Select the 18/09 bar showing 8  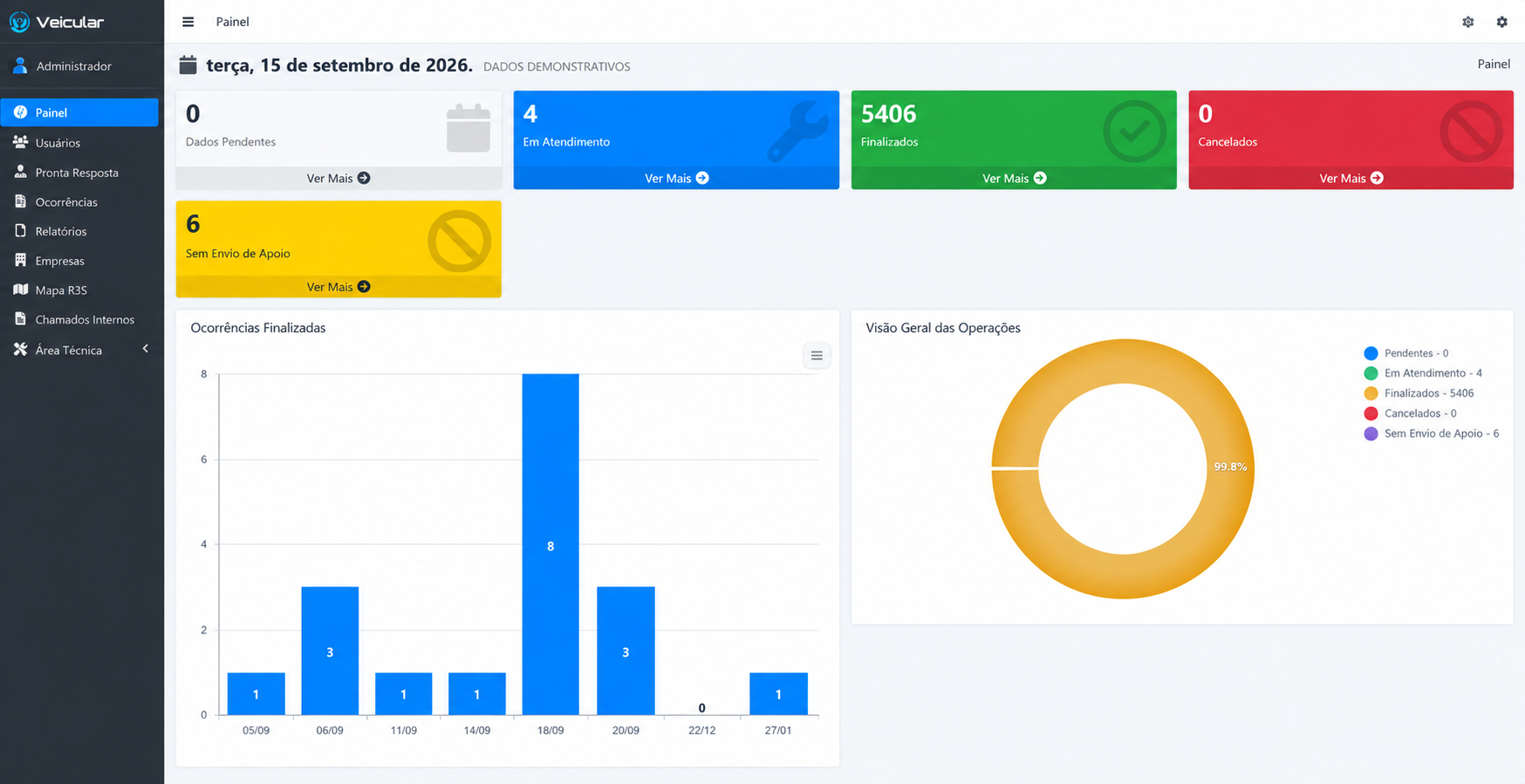point(551,544)
